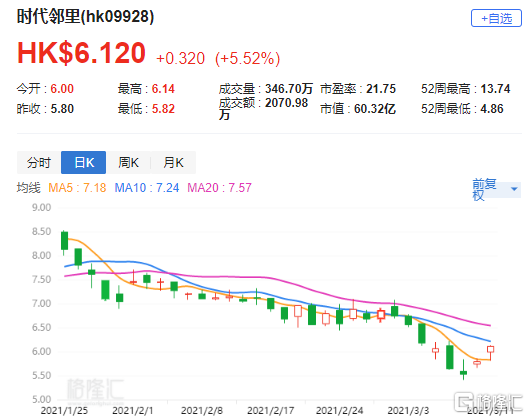
Task: Expand the 前复权 dropdown
Action: coord(496,190)
